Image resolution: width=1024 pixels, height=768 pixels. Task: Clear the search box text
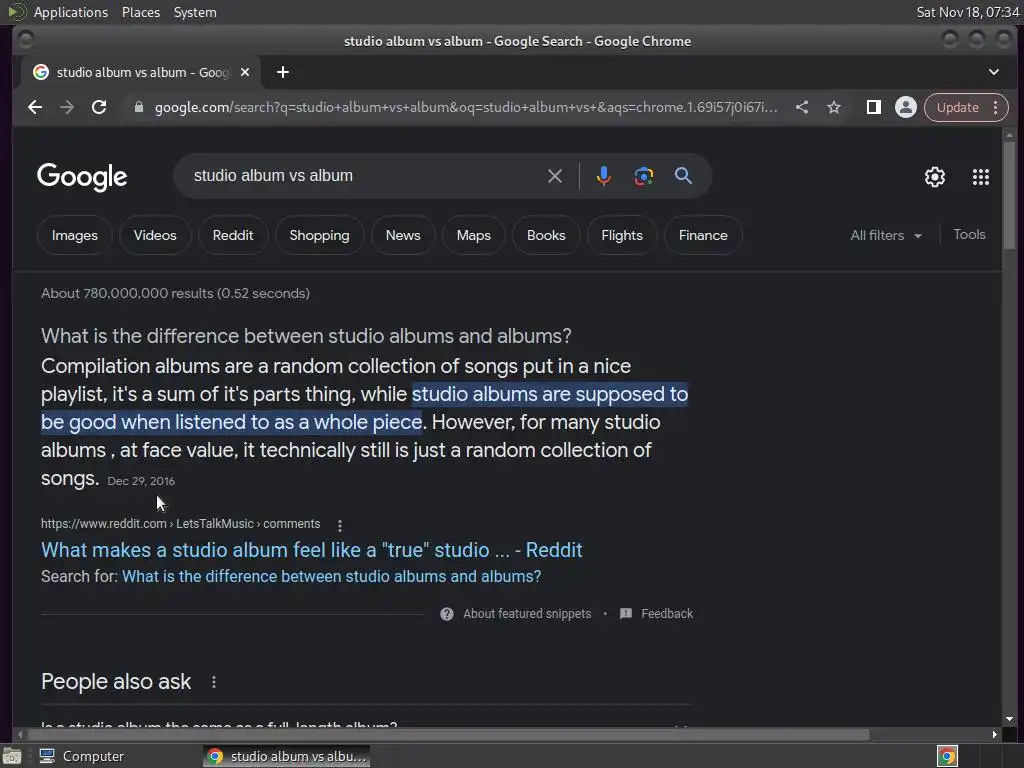pyautogui.click(x=554, y=176)
